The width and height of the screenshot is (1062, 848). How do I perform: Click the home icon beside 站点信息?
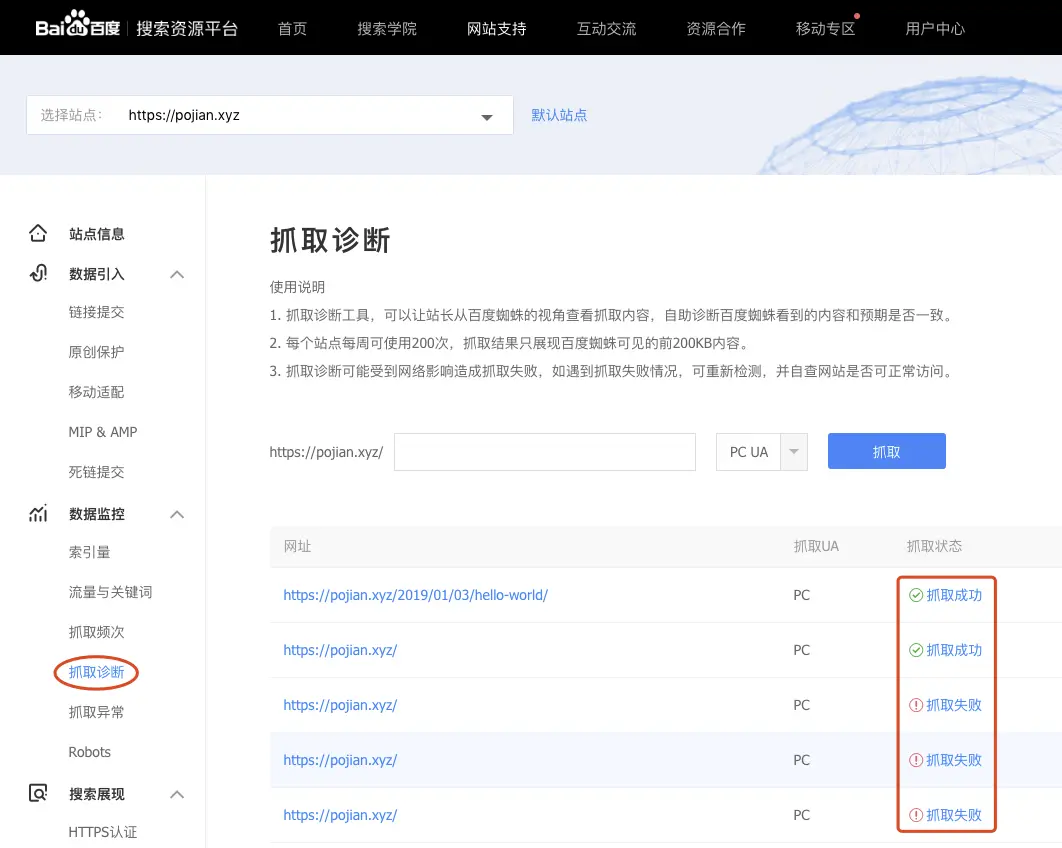[x=38, y=233]
